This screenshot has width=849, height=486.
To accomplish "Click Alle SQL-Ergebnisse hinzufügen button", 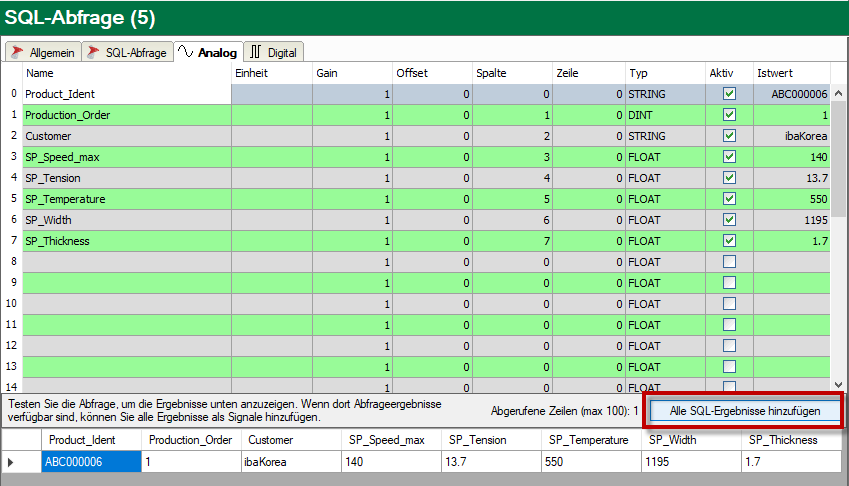I will [744, 411].
